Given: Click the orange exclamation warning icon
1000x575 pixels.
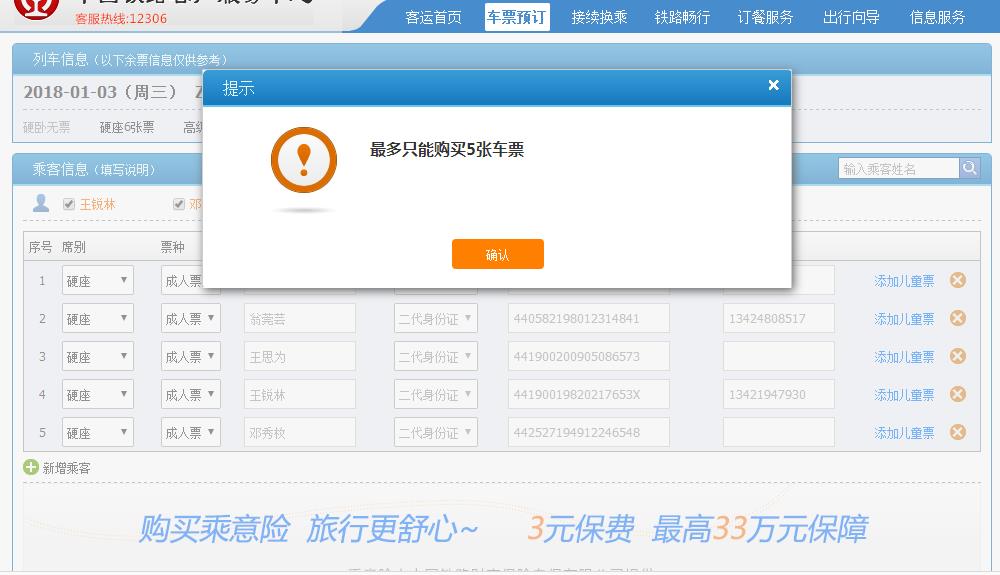Looking at the screenshot, I should [304, 160].
